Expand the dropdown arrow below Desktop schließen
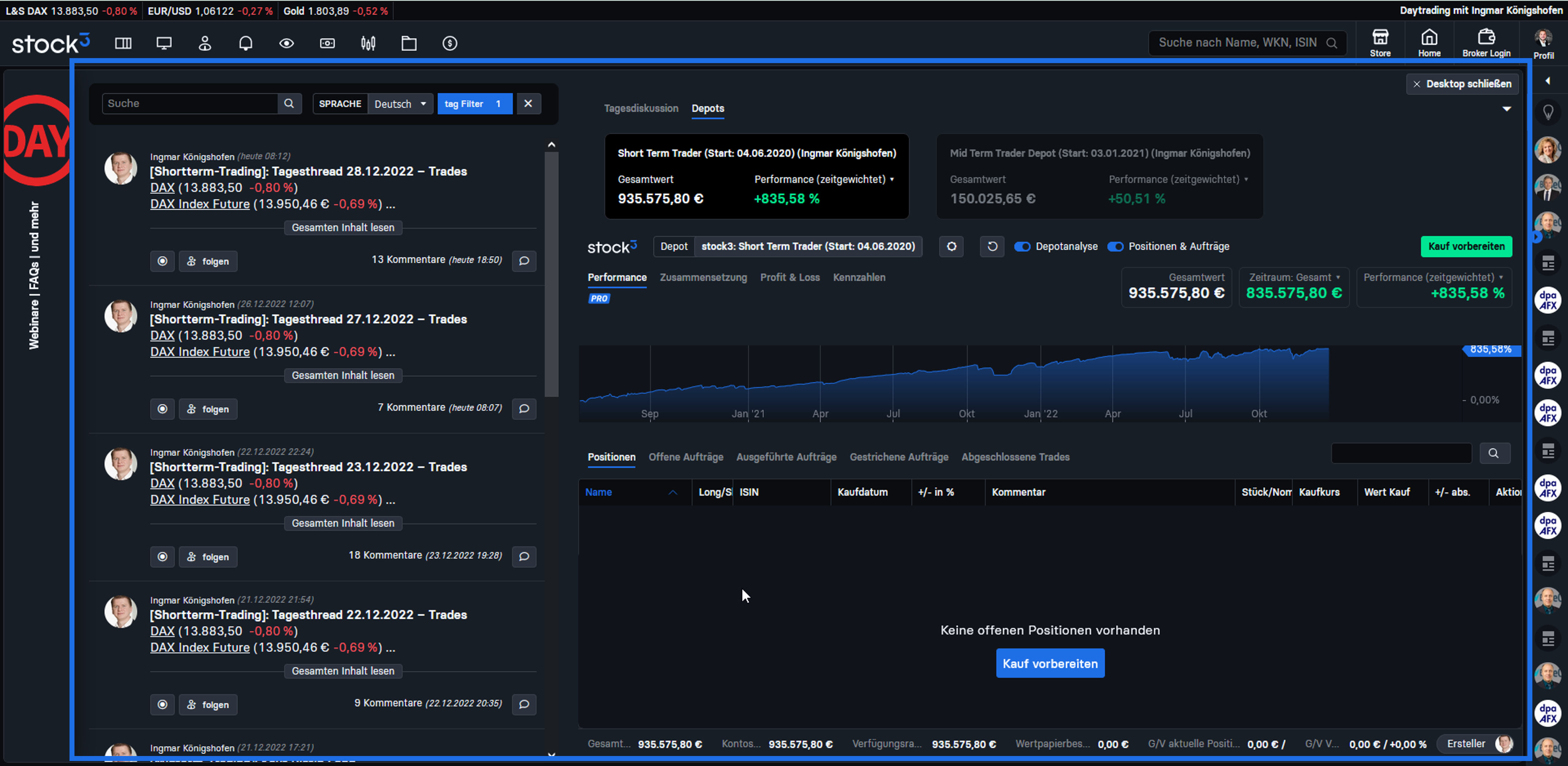 pyautogui.click(x=1506, y=109)
